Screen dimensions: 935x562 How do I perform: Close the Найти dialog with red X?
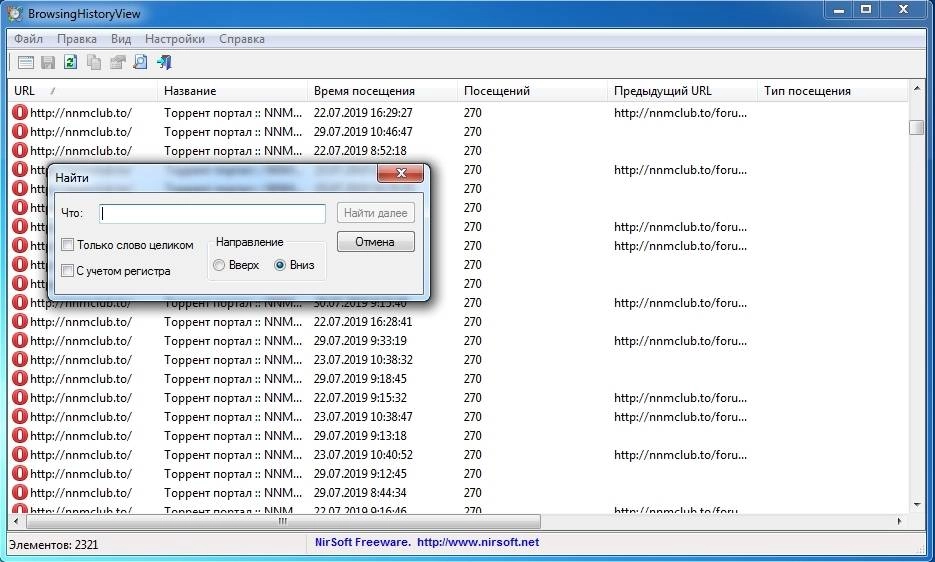coord(401,173)
